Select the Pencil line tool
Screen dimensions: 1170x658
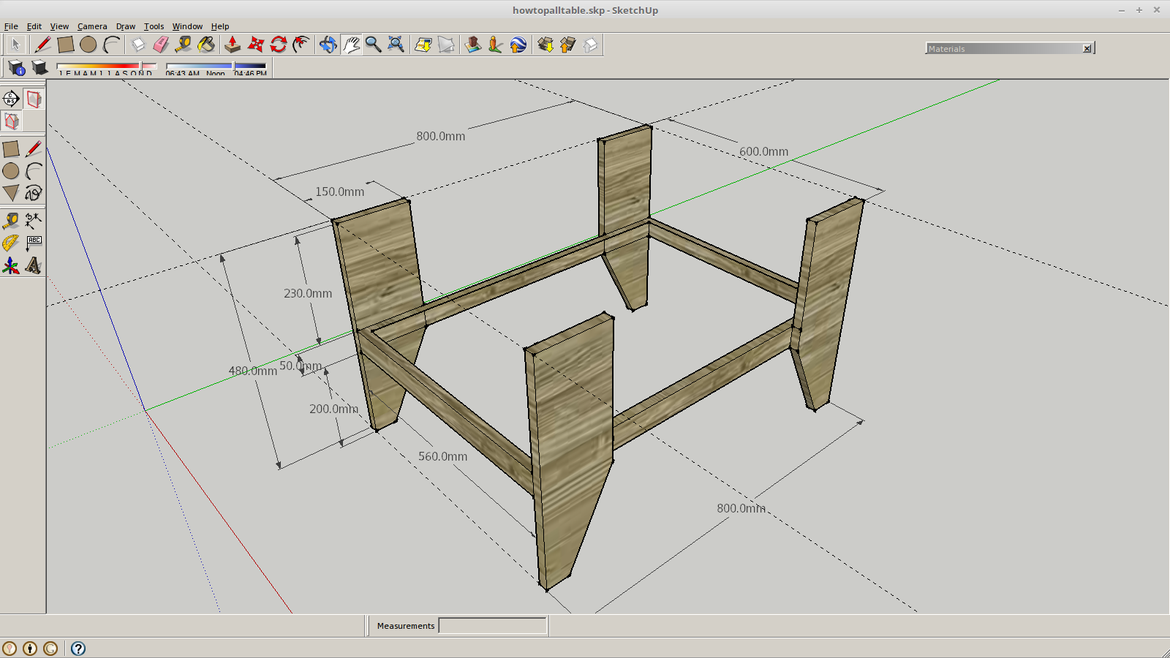[x=42, y=44]
